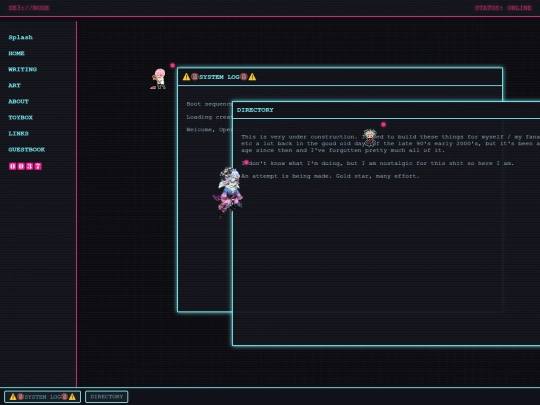The image size is (540, 405).
Task: Click 'nostalgic for this shit' paragraph
Action: pos(377,163)
